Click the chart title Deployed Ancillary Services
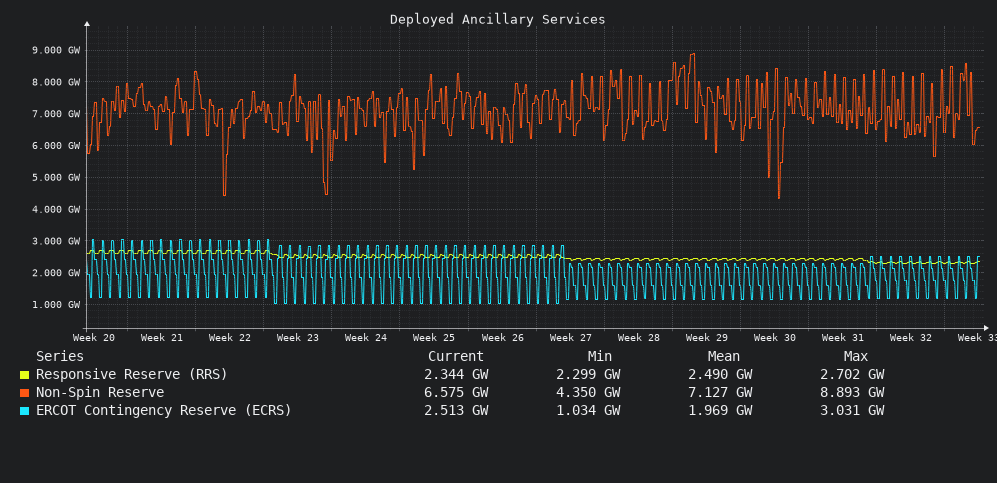Screen dimensions: 997x483 click(x=498, y=20)
